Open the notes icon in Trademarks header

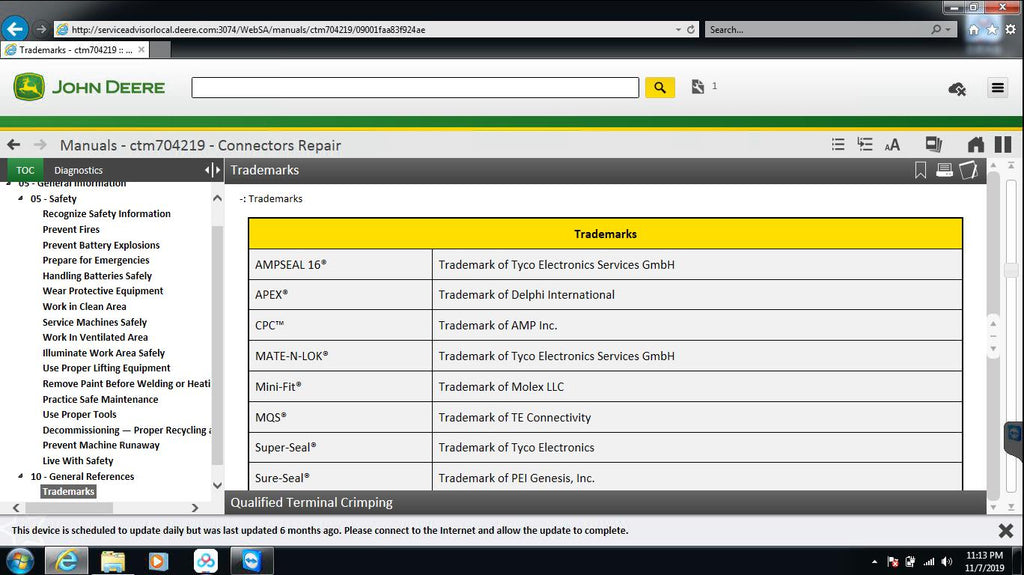(x=967, y=170)
